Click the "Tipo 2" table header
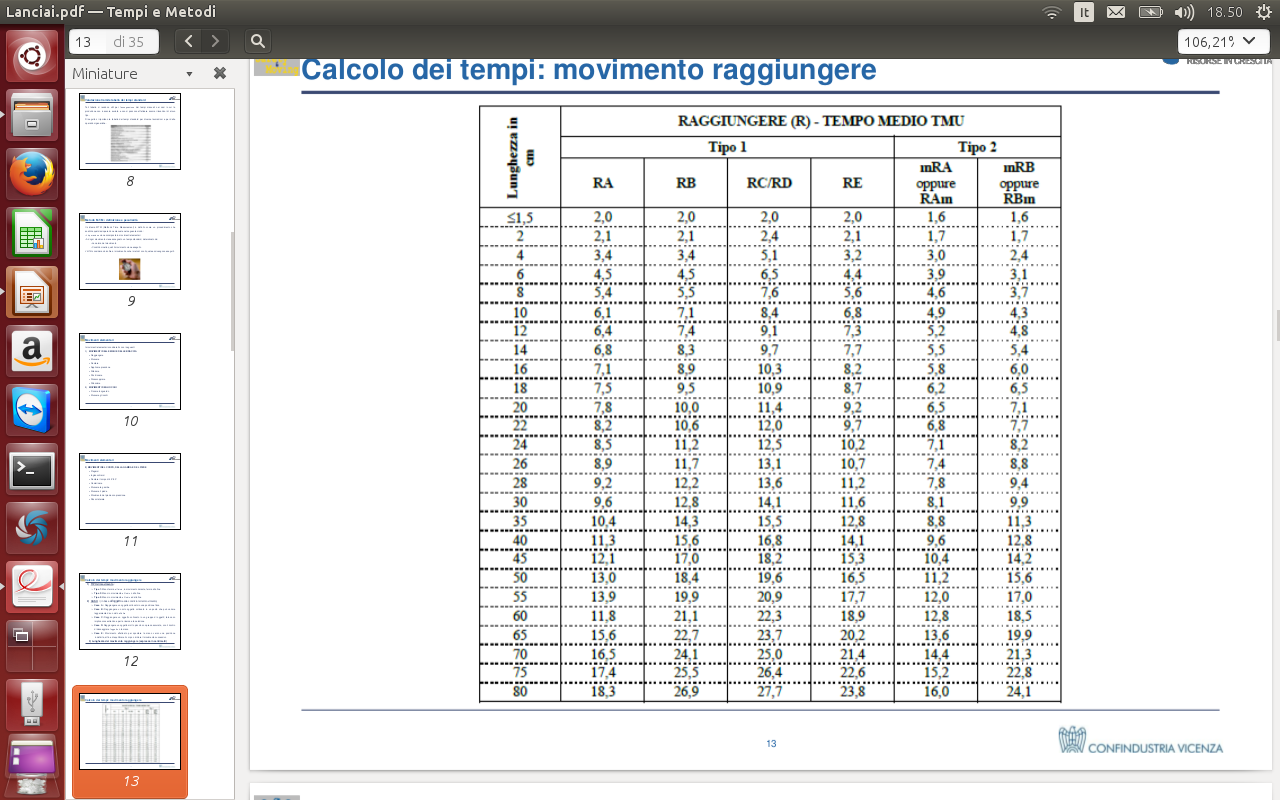This screenshot has width=1280, height=800. 977,147
